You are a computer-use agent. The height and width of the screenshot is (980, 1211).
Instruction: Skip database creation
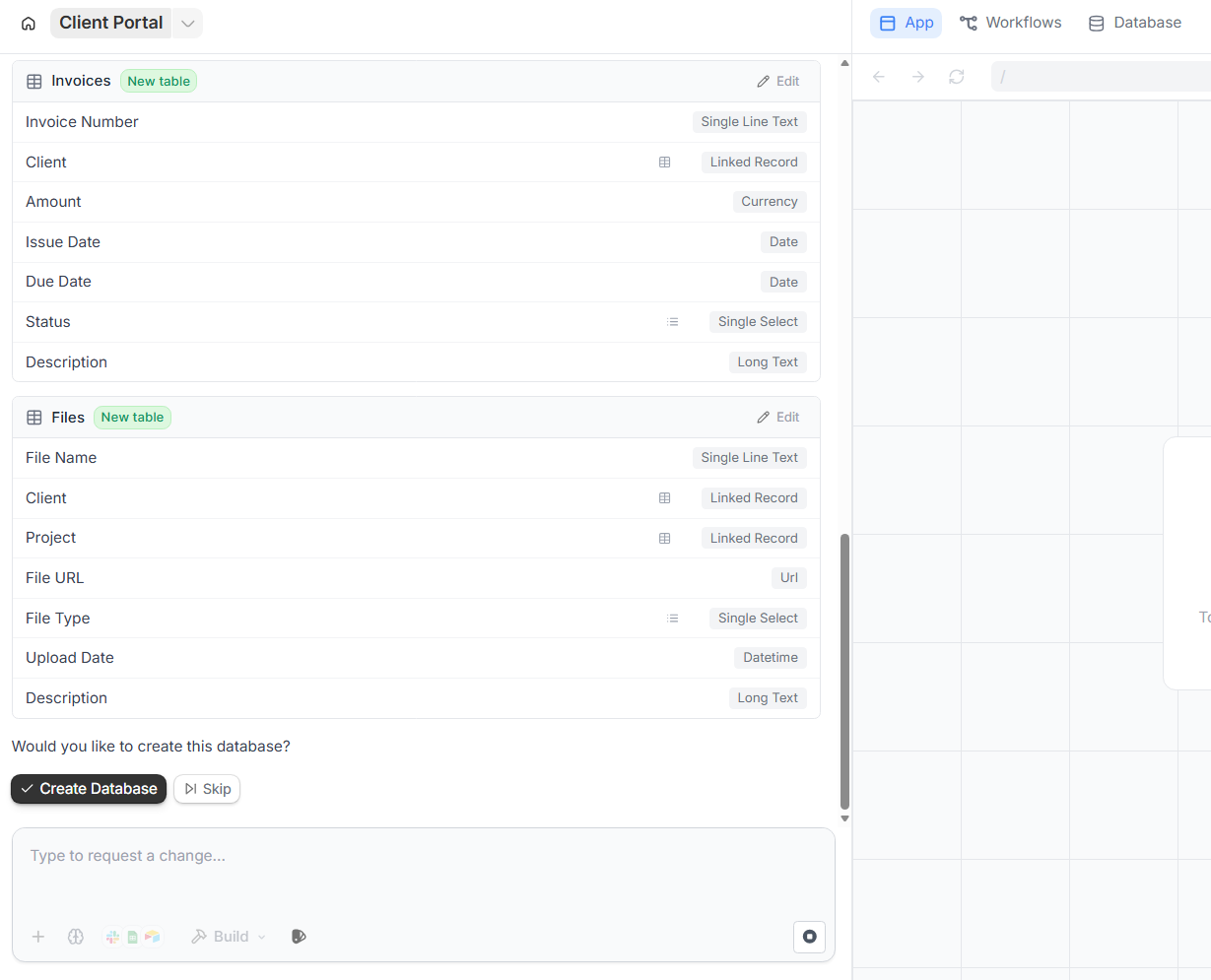207,789
